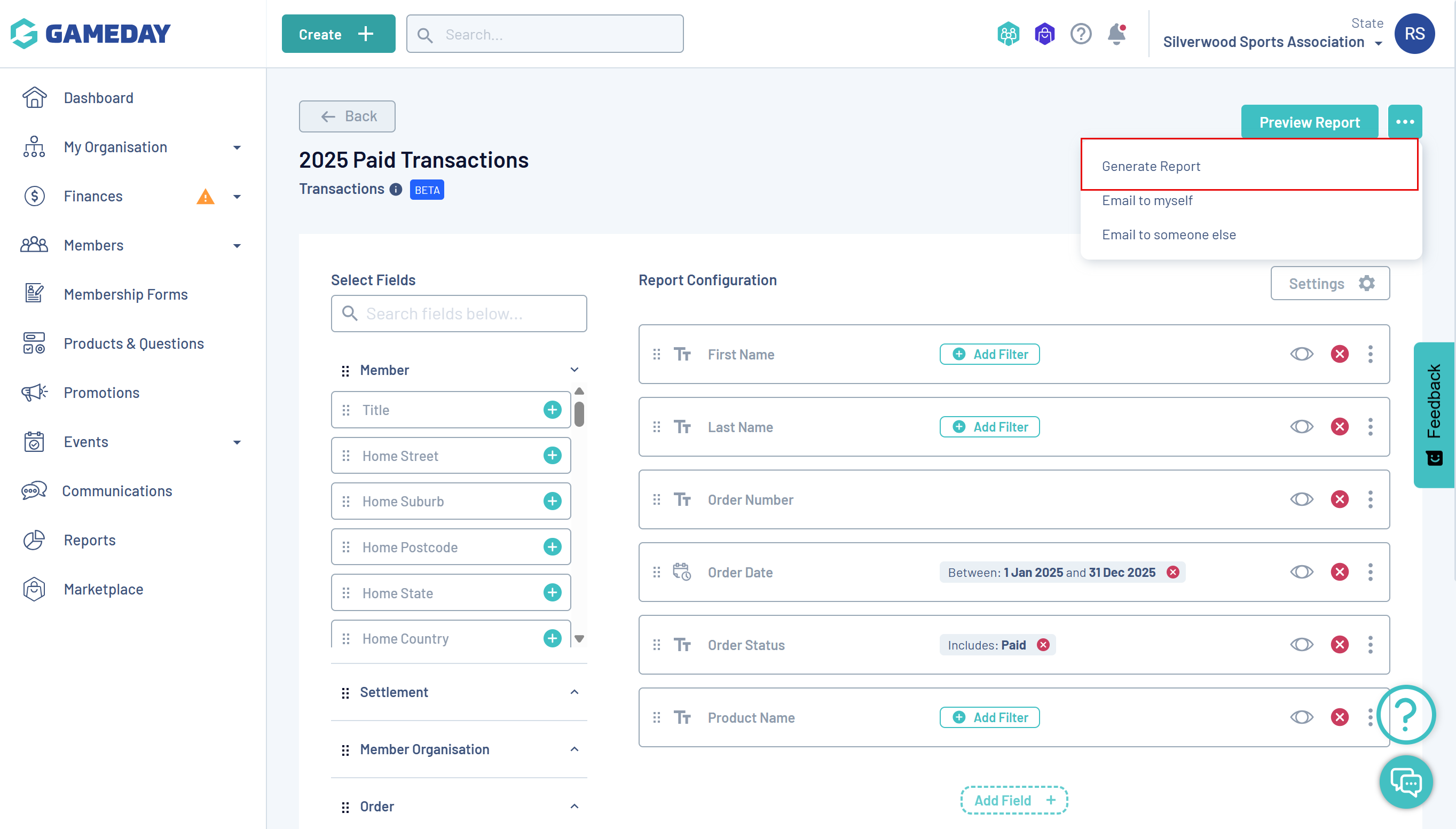
Task: Add the Home Suburb field with plus icon
Action: 552,501
